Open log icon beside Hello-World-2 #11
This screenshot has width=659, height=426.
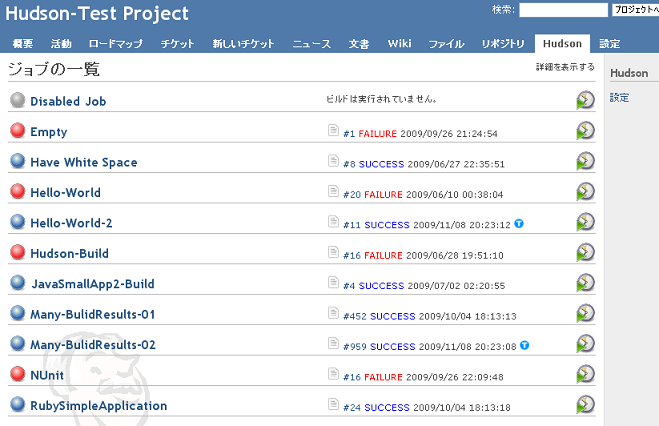333,221
